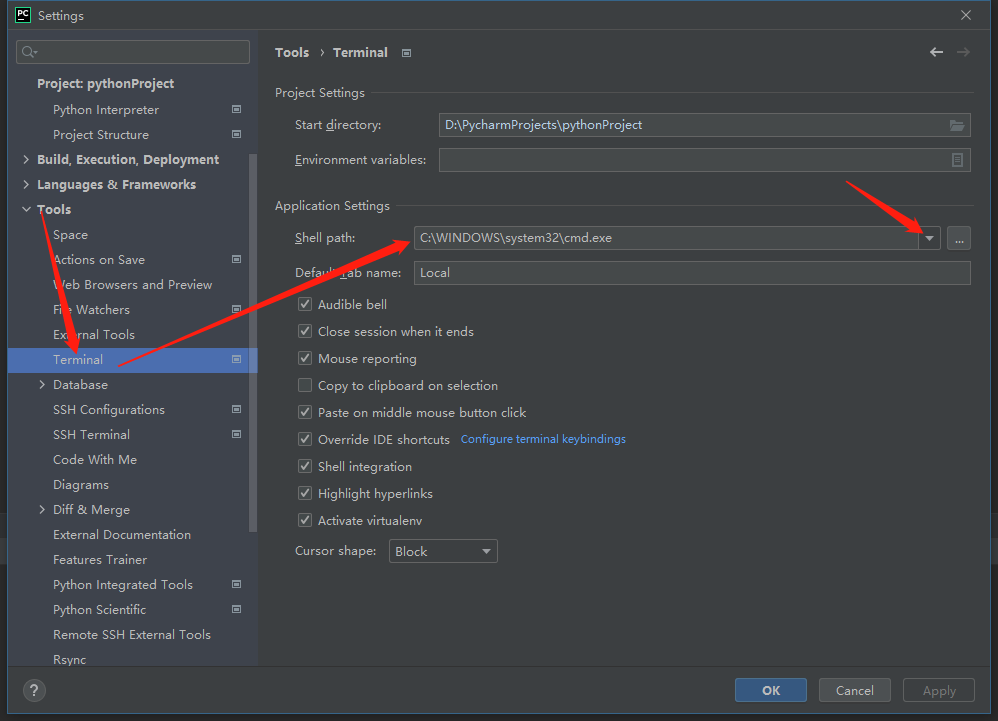Click the settings tree vertical scrollbar
Screen dimensions: 998x721
coord(253,342)
